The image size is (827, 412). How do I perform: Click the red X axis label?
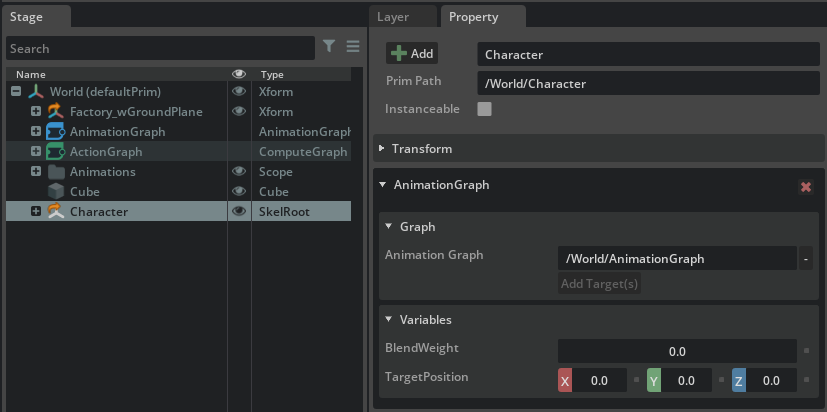coord(565,380)
